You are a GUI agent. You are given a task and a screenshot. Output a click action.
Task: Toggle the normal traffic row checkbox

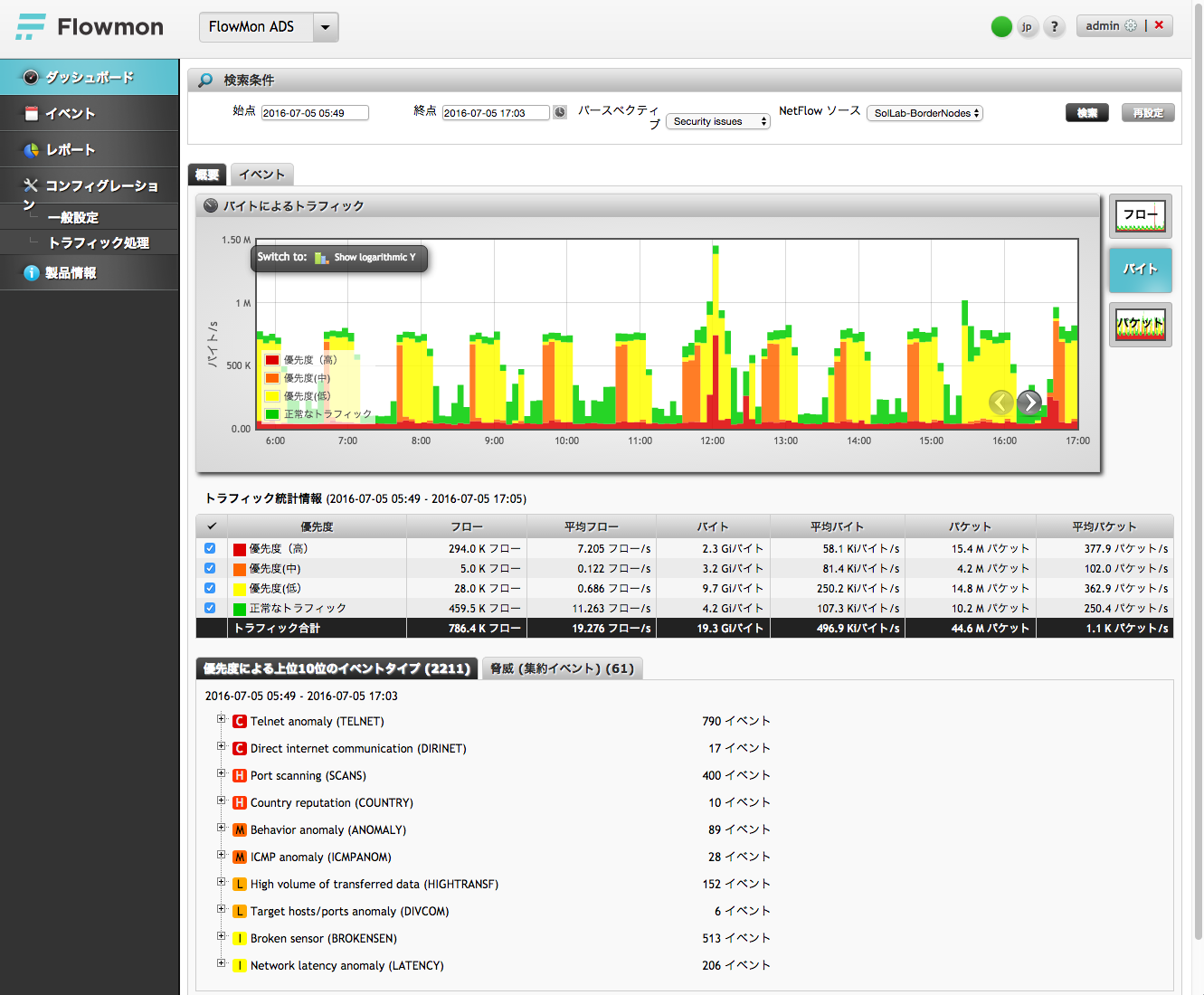(210, 608)
